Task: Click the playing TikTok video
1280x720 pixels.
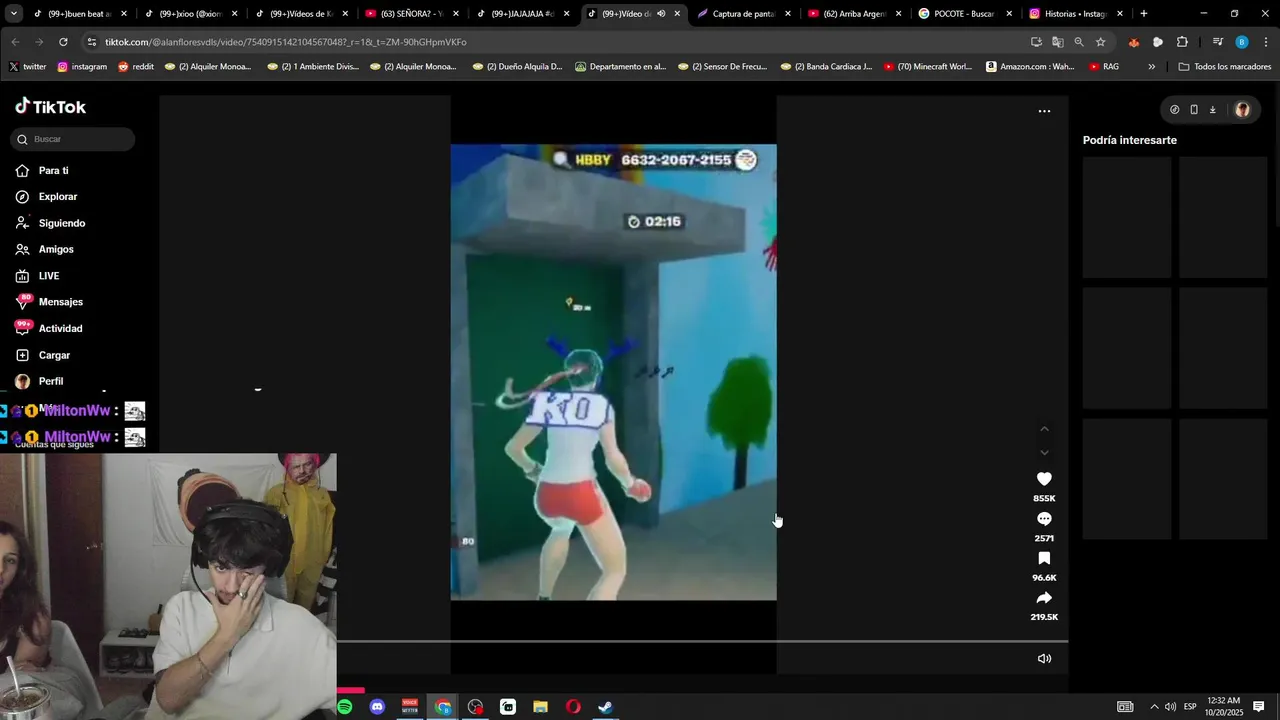Action: pos(613,372)
